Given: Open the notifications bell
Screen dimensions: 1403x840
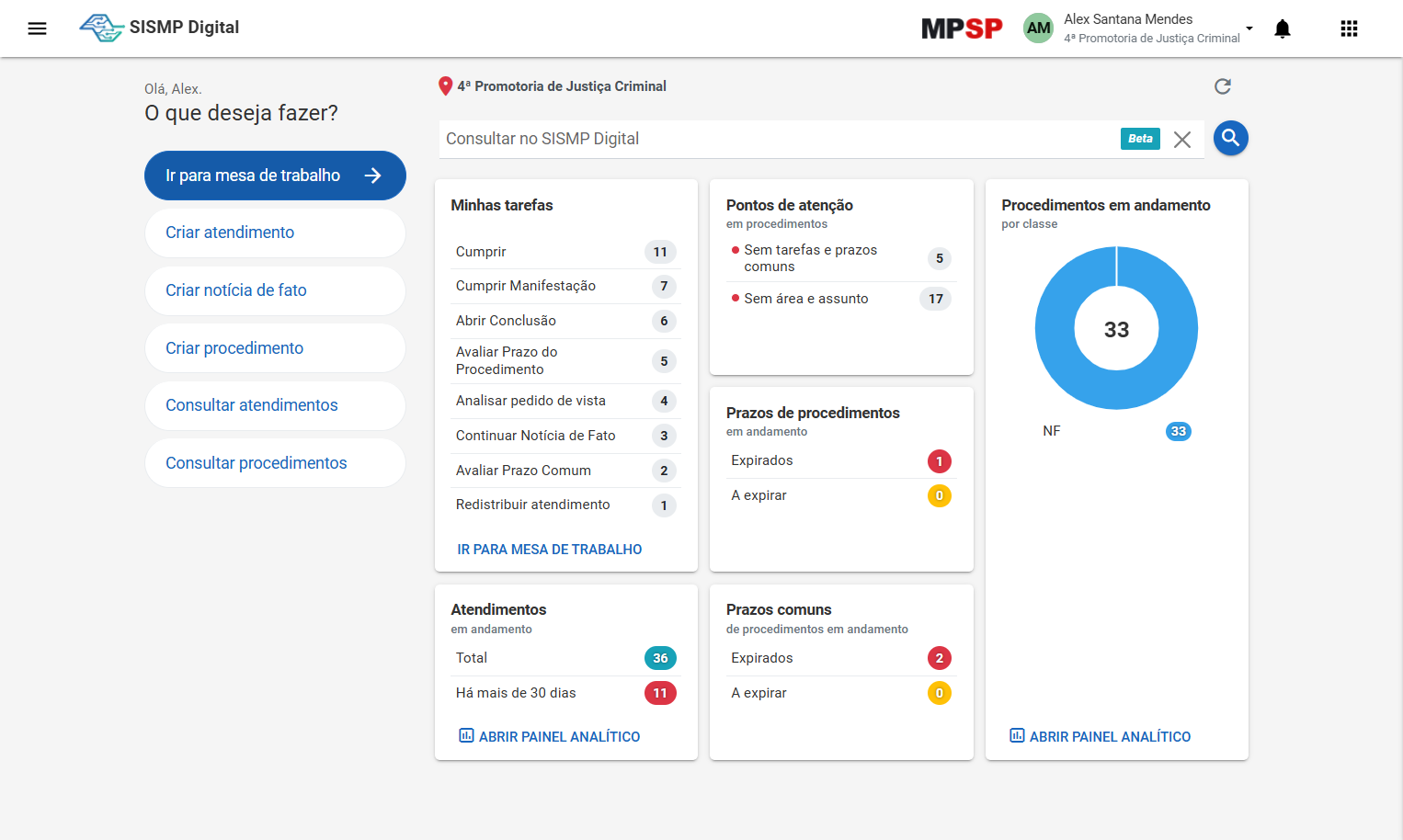Looking at the screenshot, I should [x=1283, y=28].
